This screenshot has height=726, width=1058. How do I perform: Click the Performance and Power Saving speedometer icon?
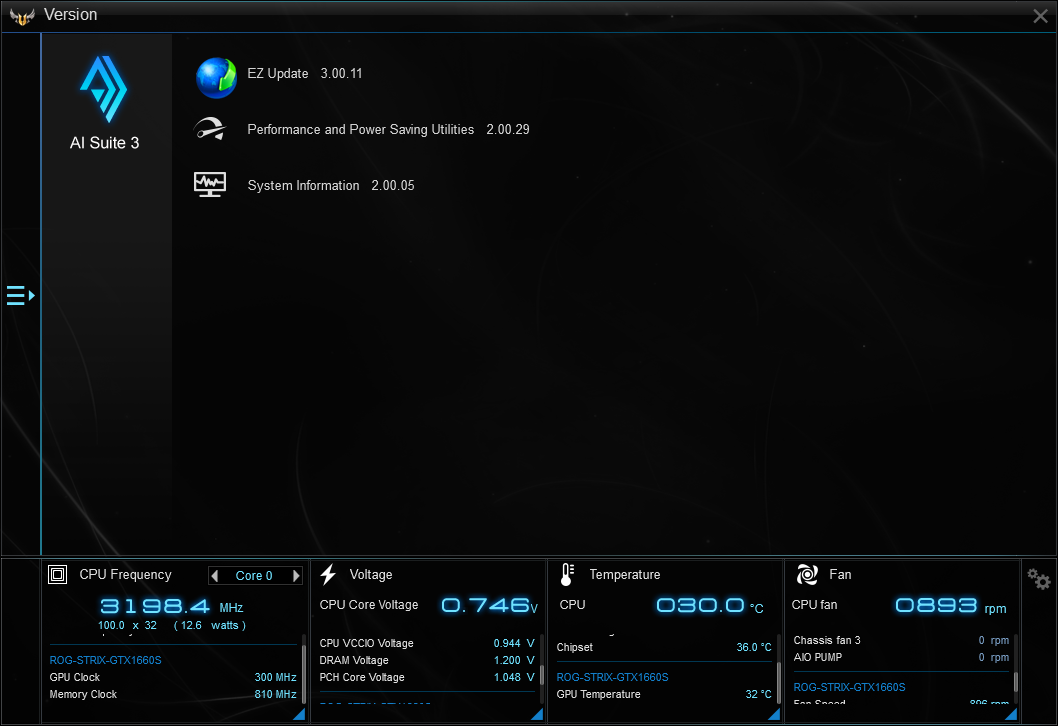tap(210, 129)
